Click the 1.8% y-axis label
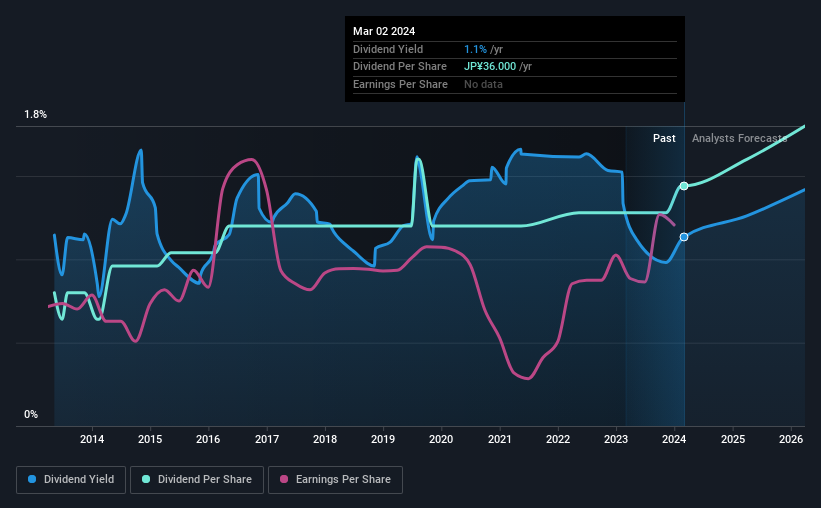 point(35,114)
